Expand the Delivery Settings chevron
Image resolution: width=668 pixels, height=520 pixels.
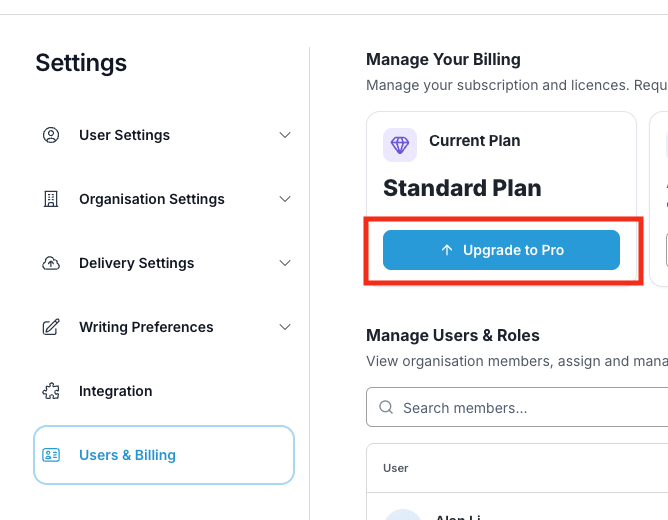(x=285, y=263)
